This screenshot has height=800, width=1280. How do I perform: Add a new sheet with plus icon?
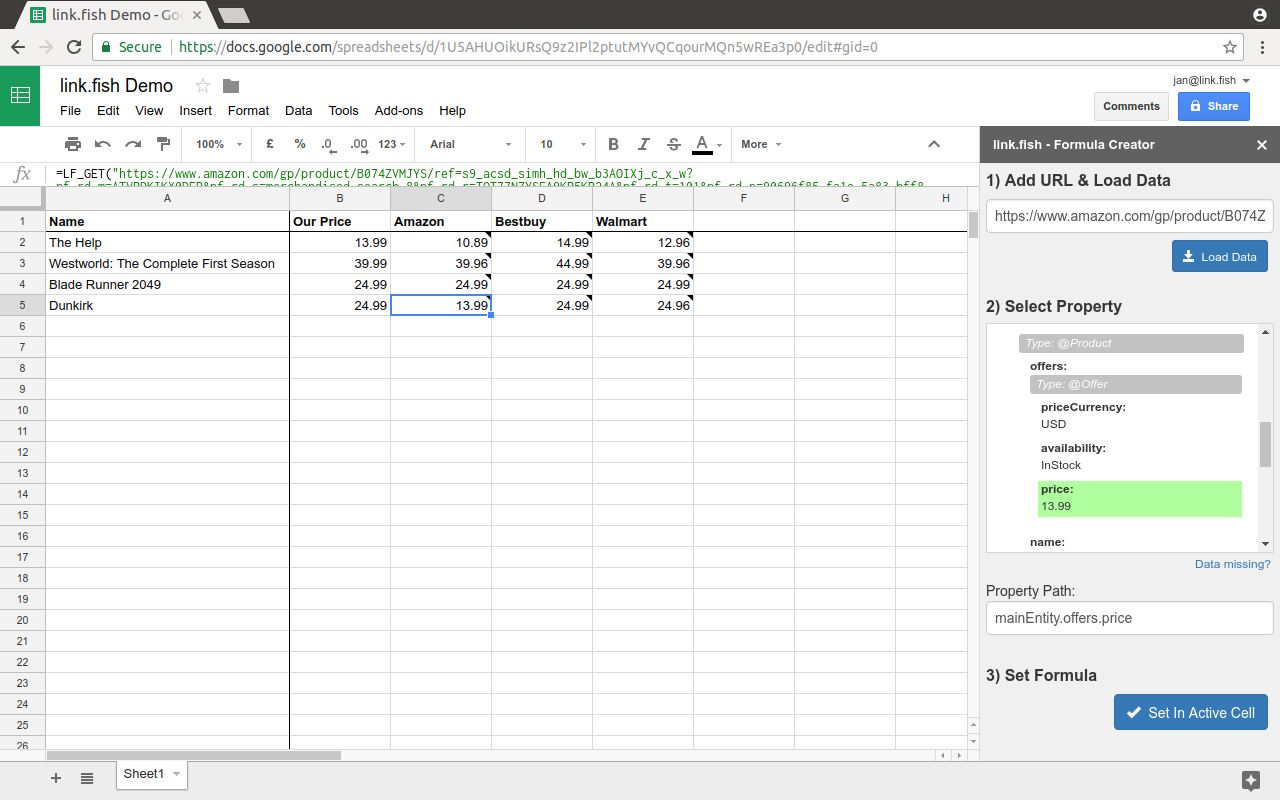56,778
